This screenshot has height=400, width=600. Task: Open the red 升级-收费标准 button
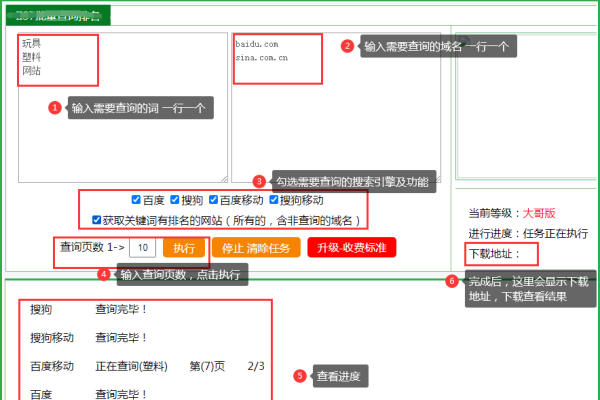point(351,247)
